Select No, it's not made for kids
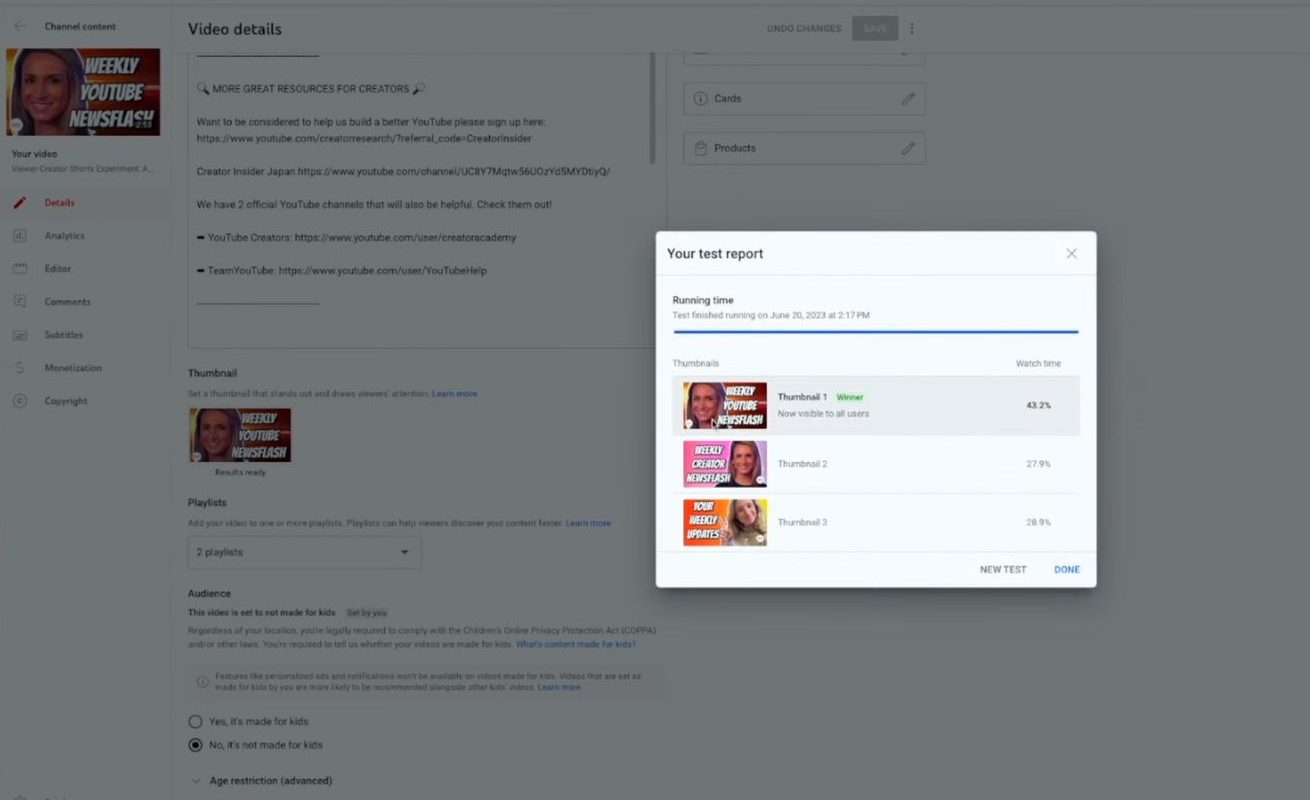Viewport: 1310px width, 800px height. pos(195,745)
